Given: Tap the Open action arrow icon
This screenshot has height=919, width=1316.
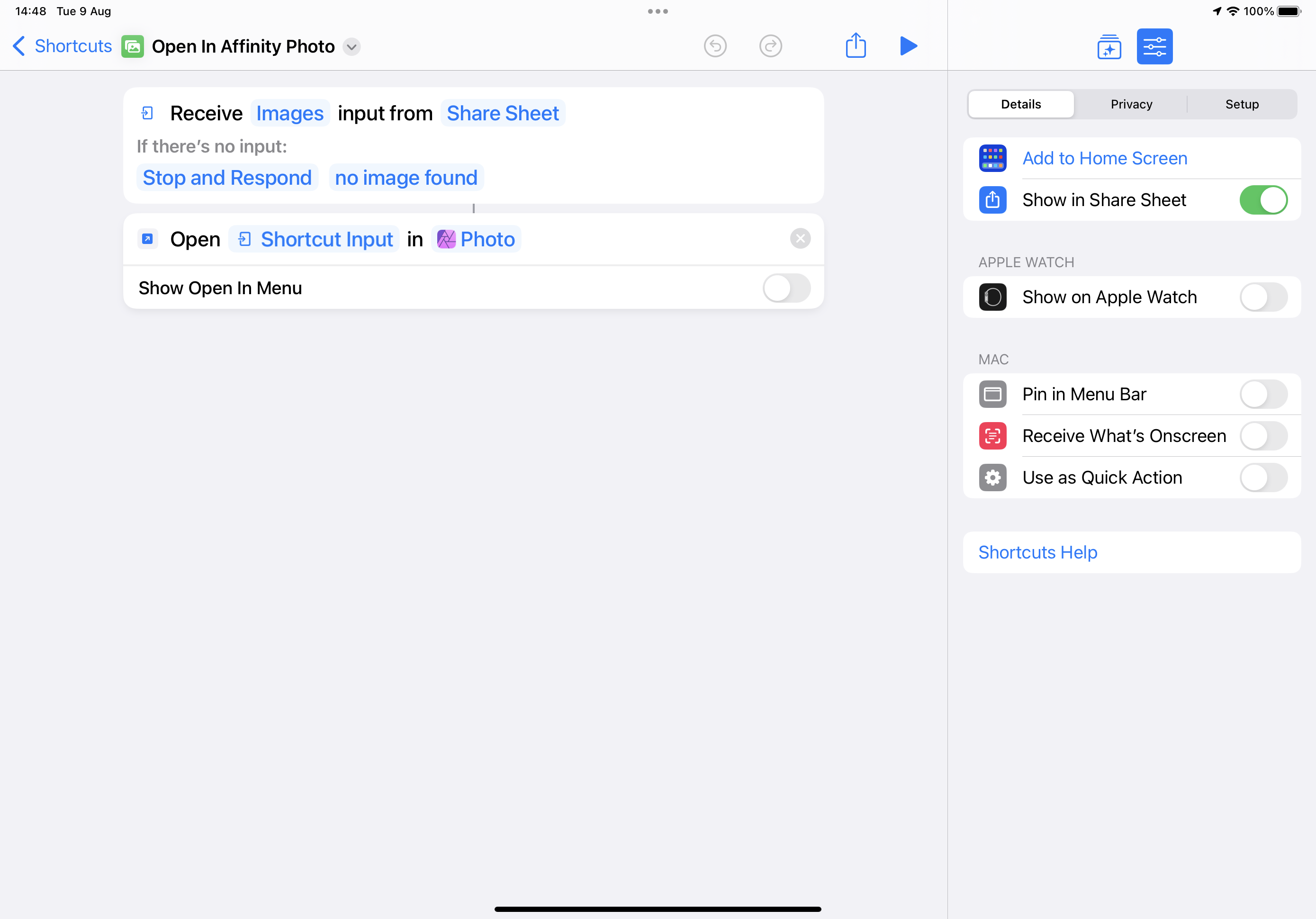Looking at the screenshot, I should 147,239.
